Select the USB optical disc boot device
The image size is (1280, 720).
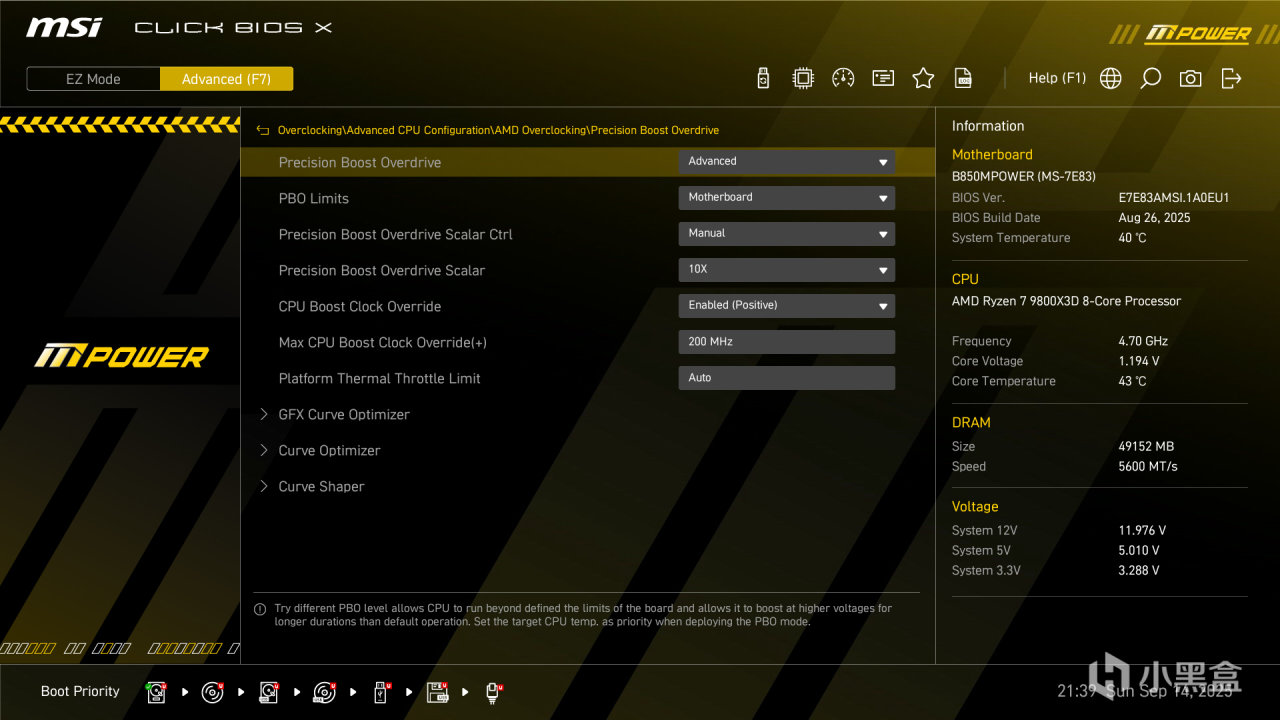tap(325, 692)
